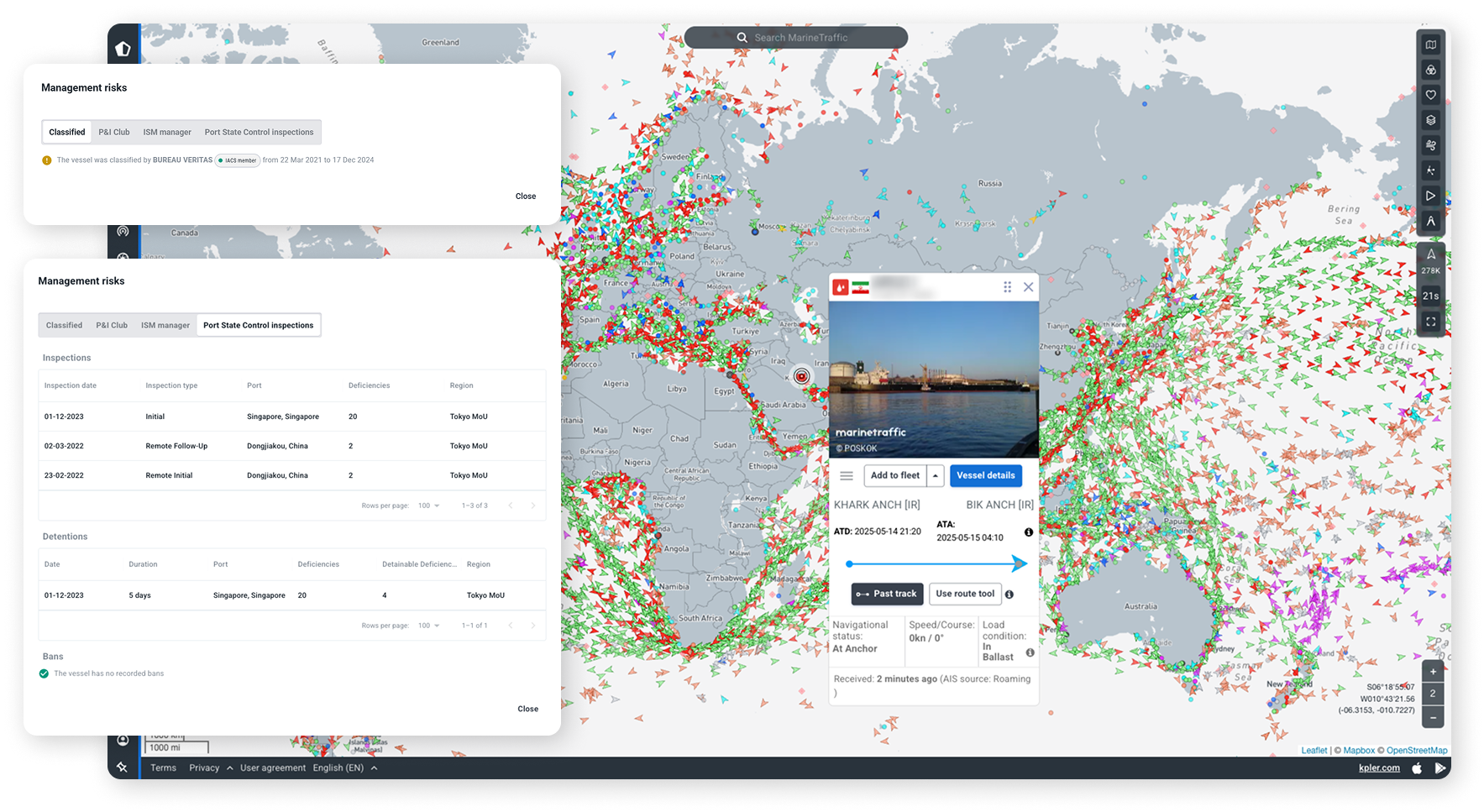
Task: Click Use route tool button
Action: pyautogui.click(x=965, y=595)
